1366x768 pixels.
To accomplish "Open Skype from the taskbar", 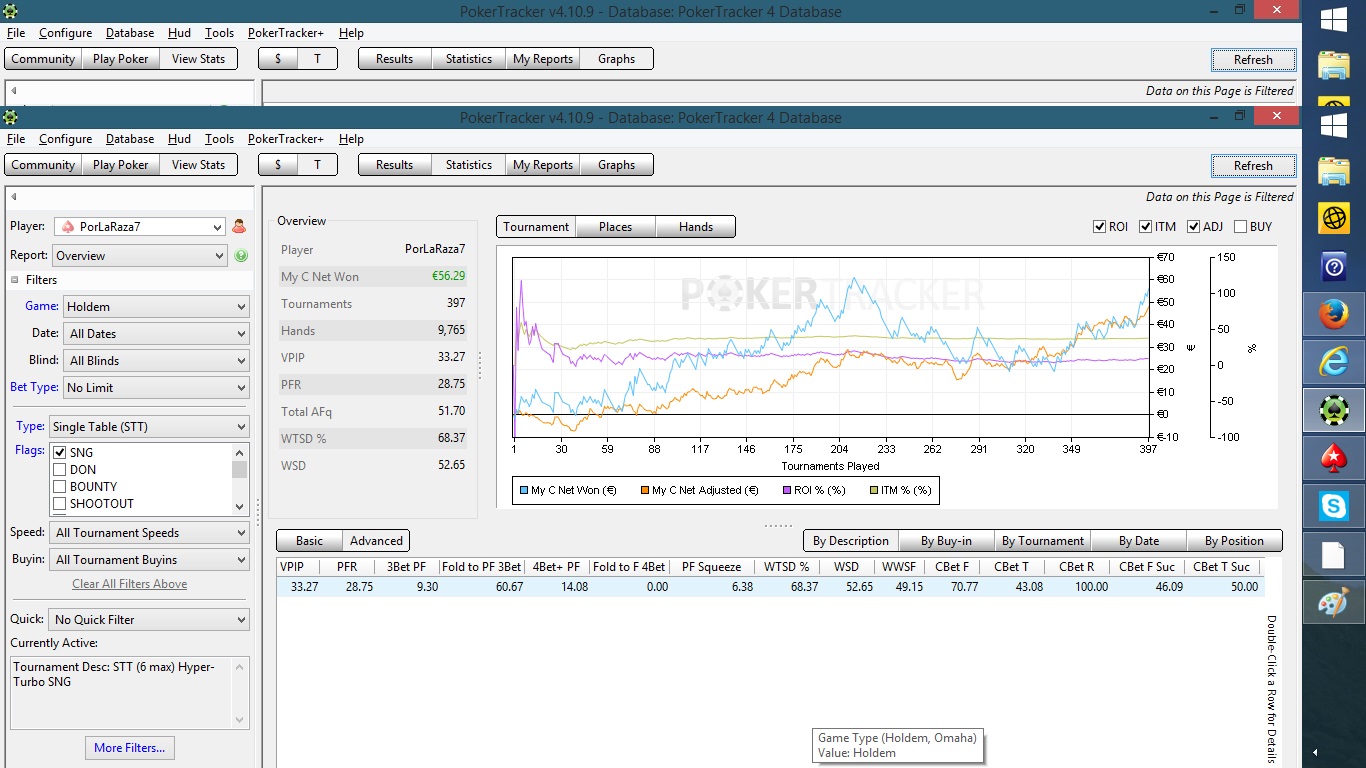I will 1334,506.
